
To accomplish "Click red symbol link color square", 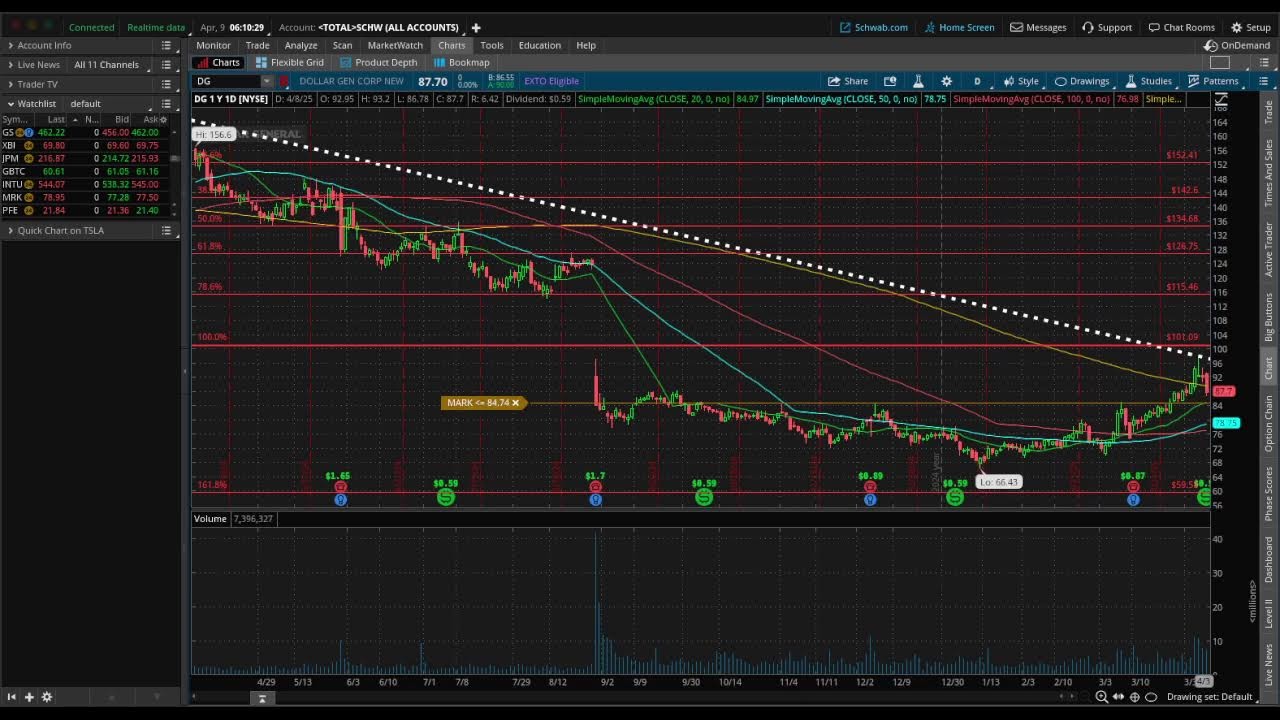I will 285,81.
